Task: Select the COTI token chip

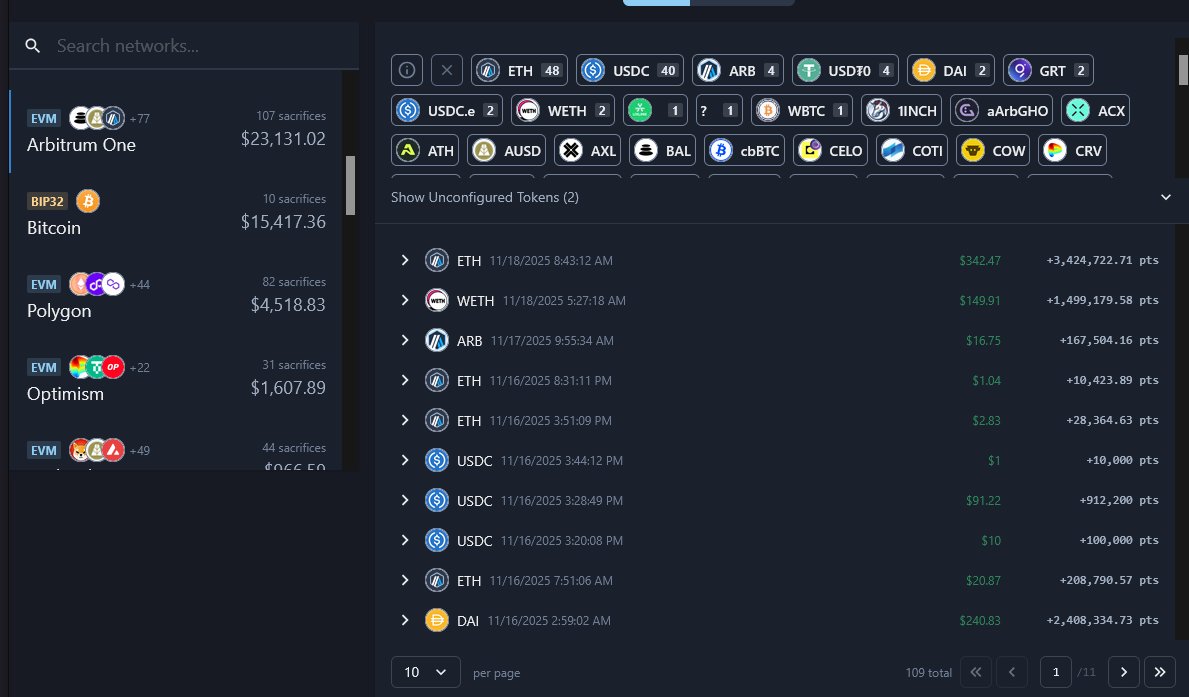Action: point(911,150)
